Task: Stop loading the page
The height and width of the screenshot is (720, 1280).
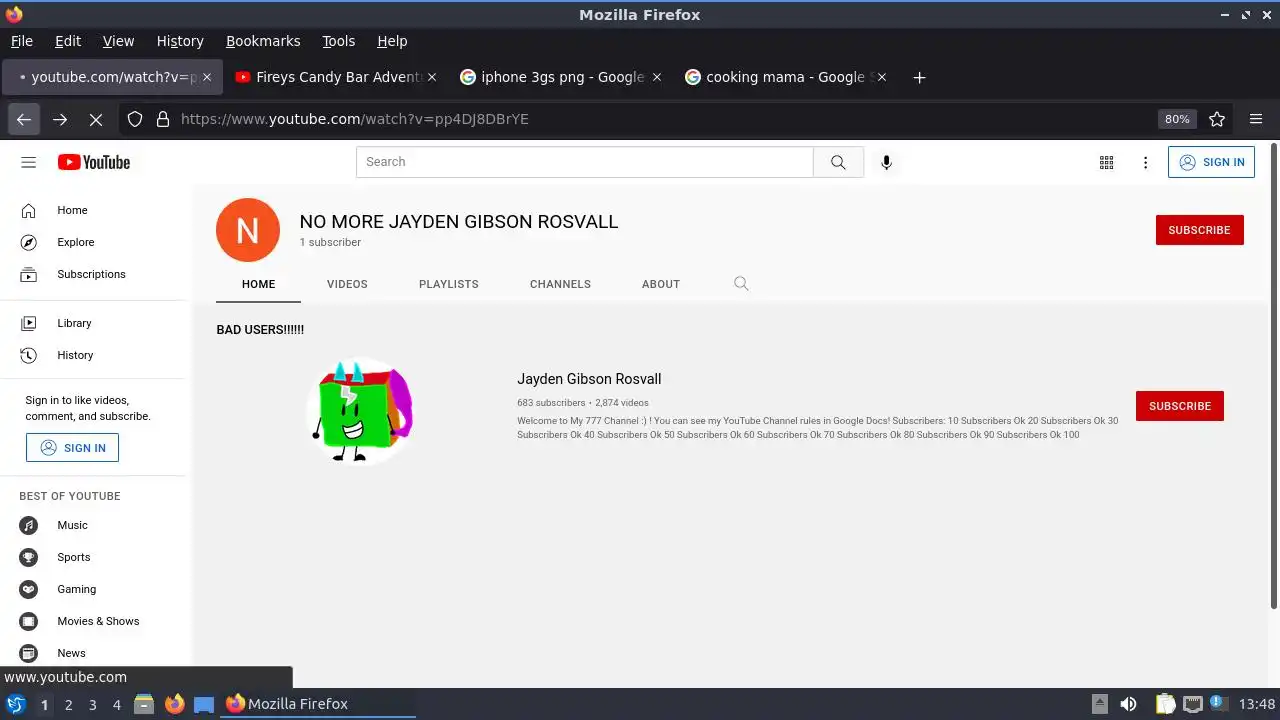Action: coord(96,119)
